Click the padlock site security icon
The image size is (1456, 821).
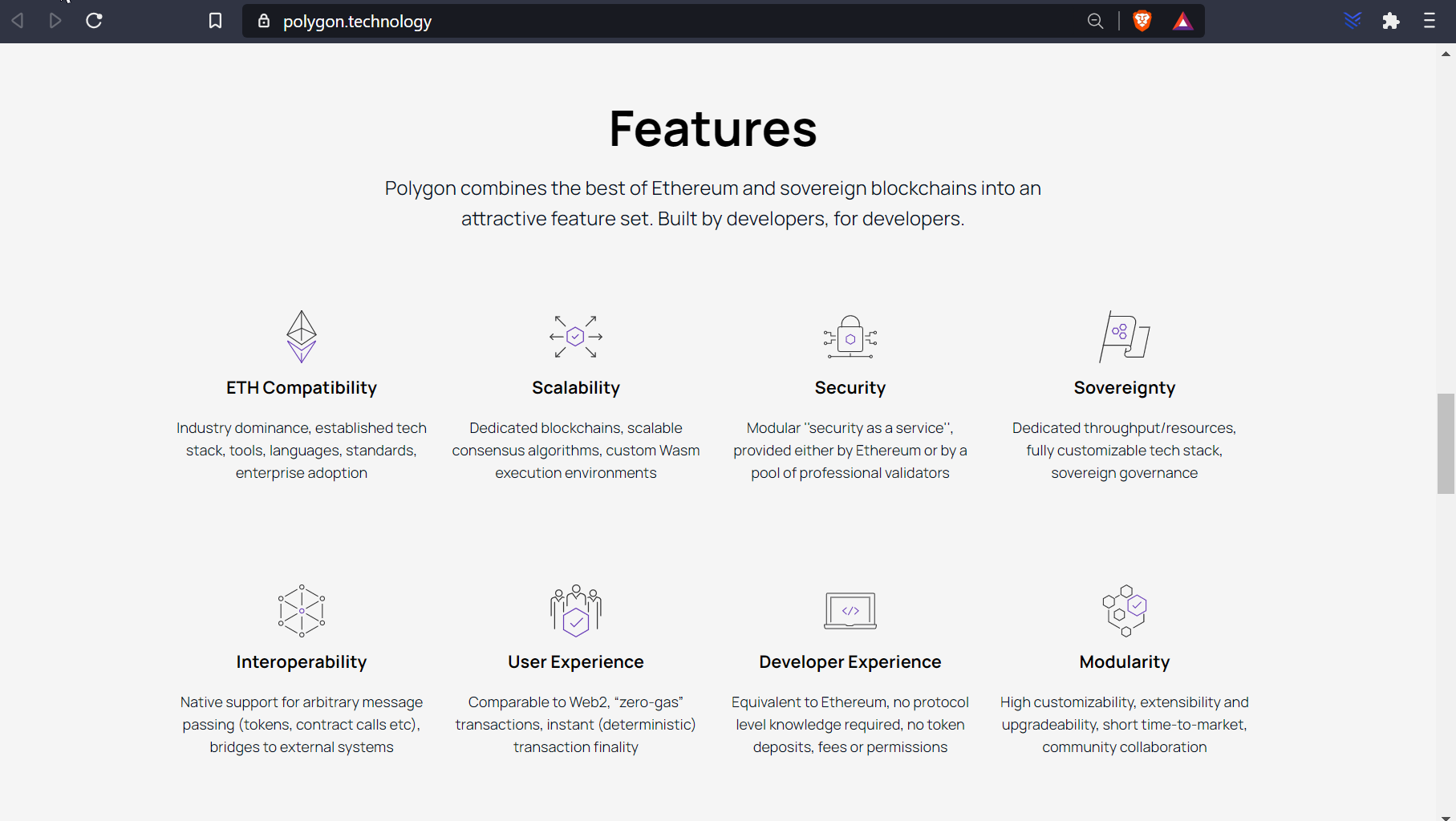coord(263,21)
